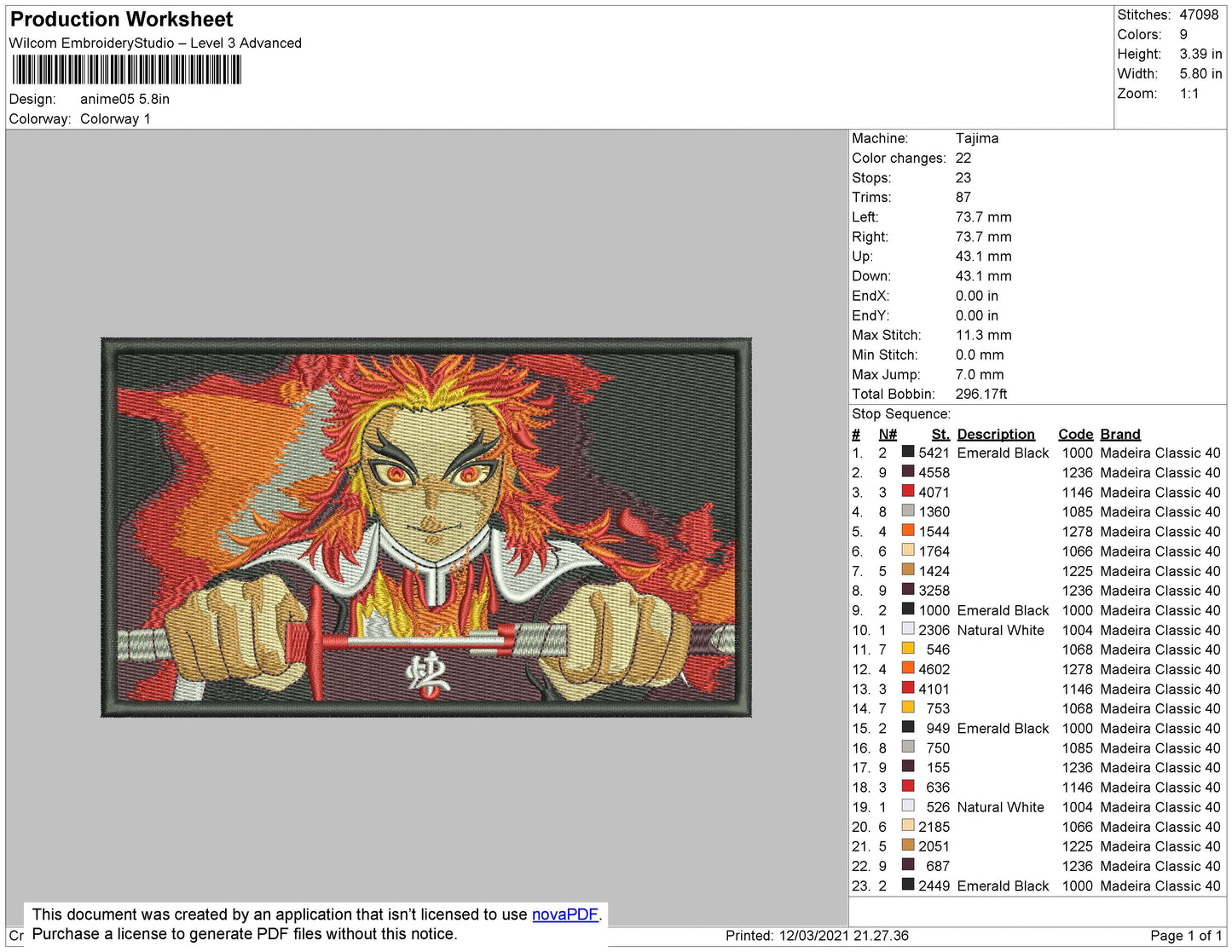1232x952 pixels.
Task: Click the cream swatch beside stitch count 2185
Action: pos(908,826)
